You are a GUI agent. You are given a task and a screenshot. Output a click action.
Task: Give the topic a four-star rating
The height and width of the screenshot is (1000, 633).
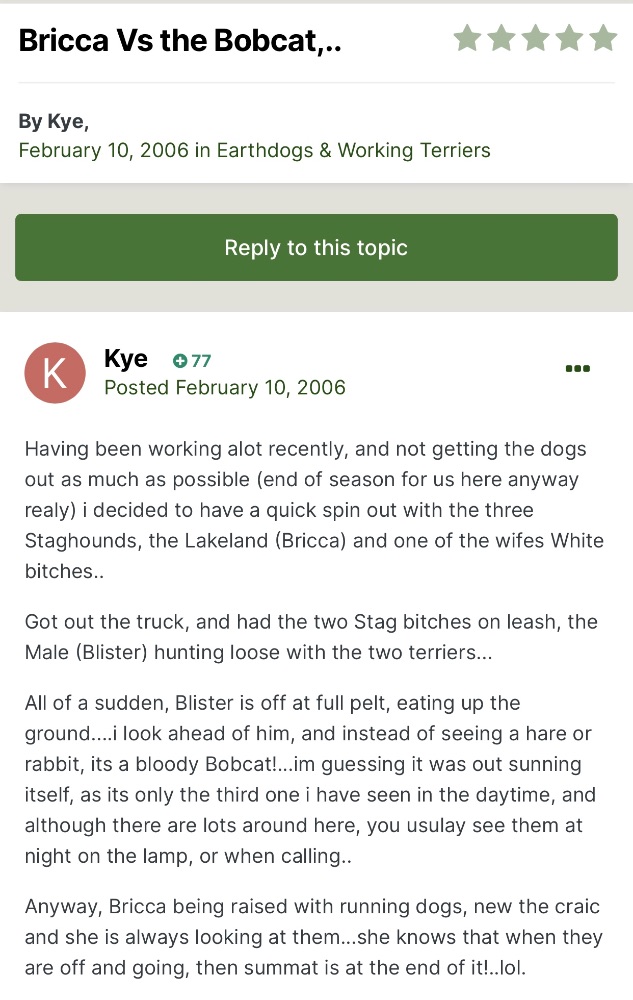pos(569,39)
